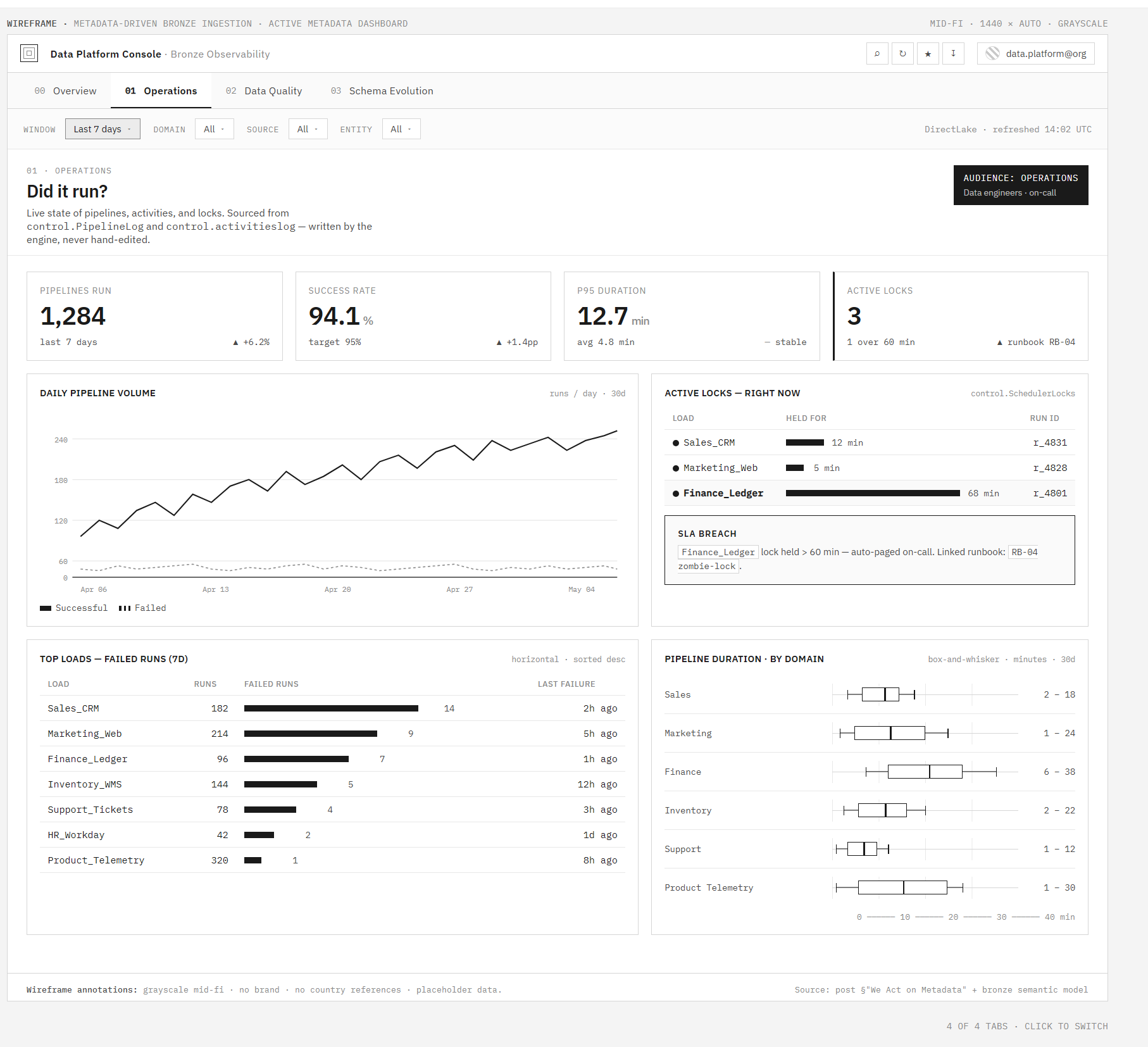Click runbook RB-04 in Active Locks card

(x=1036, y=342)
